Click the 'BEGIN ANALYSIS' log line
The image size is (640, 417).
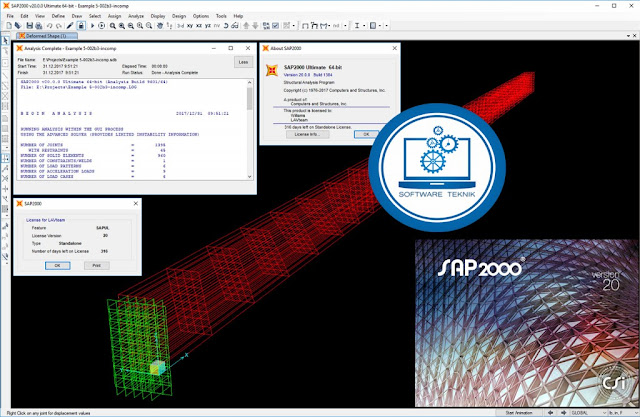point(56,113)
